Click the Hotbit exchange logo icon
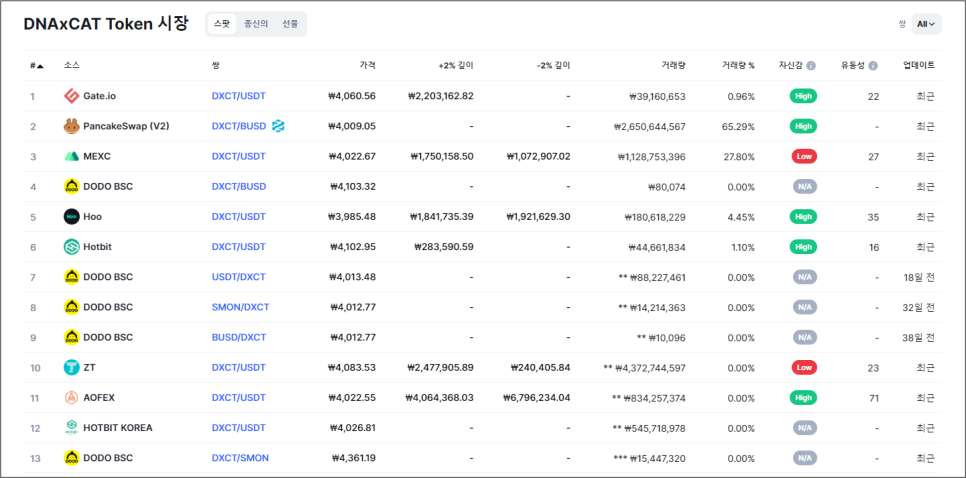This screenshot has height=478, width=966. pos(71,247)
